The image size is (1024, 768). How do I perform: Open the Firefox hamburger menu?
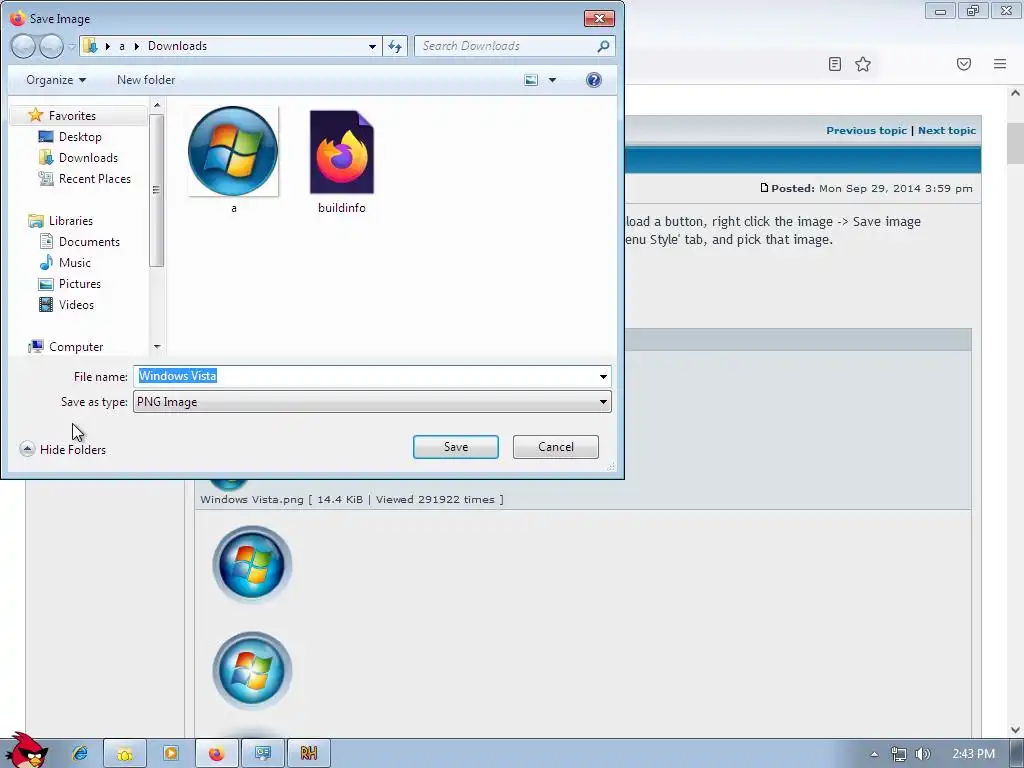(1000, 64)
